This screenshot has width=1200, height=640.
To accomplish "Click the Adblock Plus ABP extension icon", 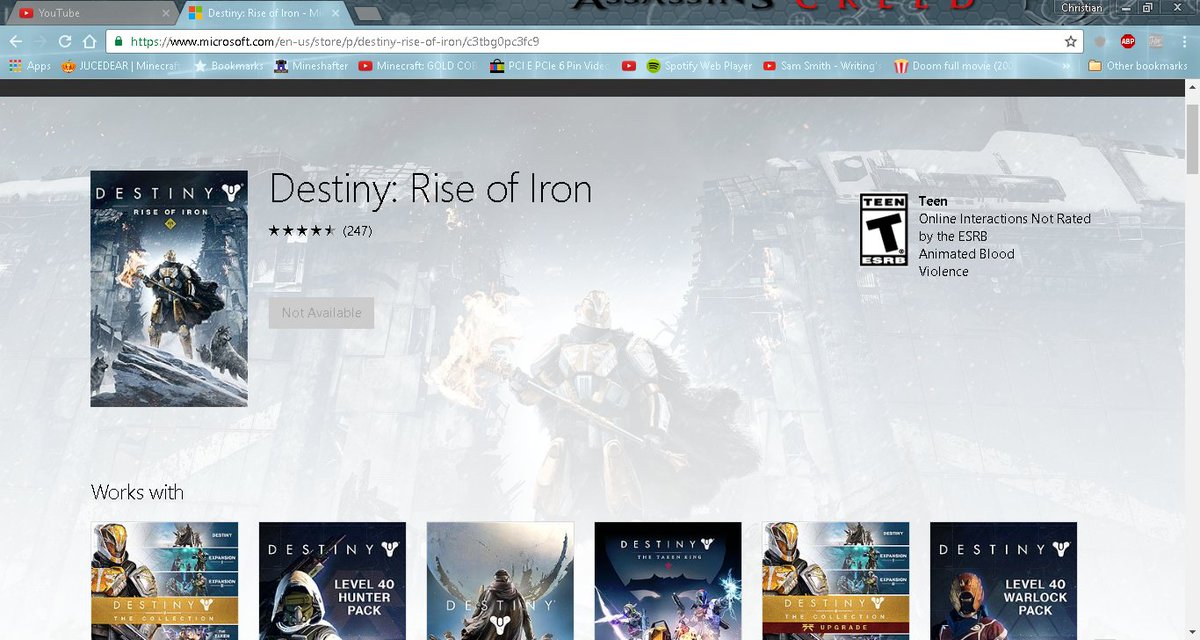I will point(1128,41).
